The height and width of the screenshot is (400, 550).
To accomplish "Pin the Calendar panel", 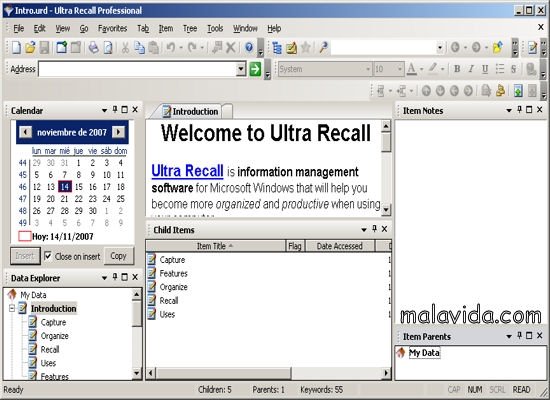I will pos(115,110).
